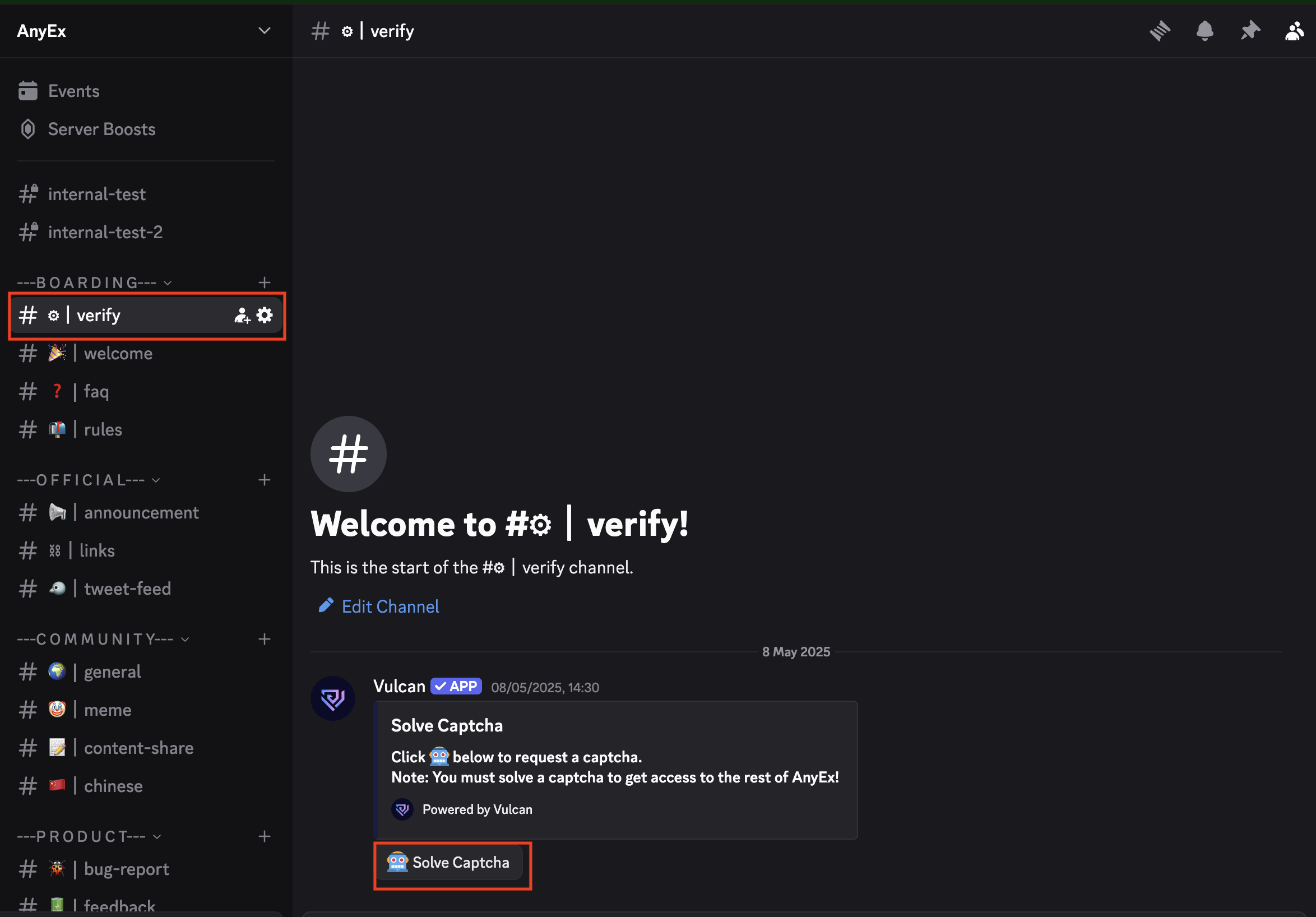1316x917 pixels.
Task: Click the Vulcan username in message
Action: [399, 686]
